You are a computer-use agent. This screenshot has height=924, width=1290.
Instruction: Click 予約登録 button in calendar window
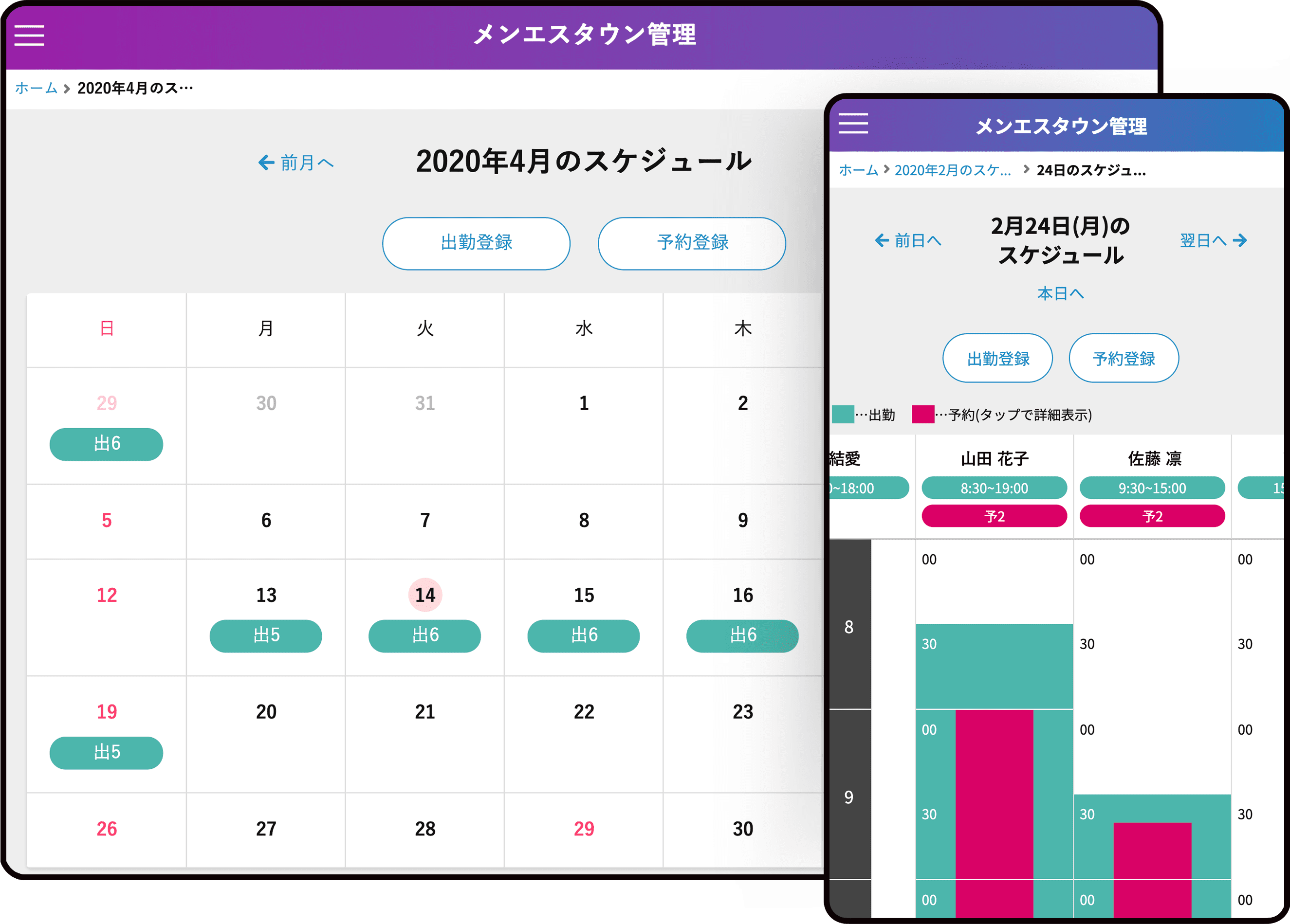coord(692,243)
